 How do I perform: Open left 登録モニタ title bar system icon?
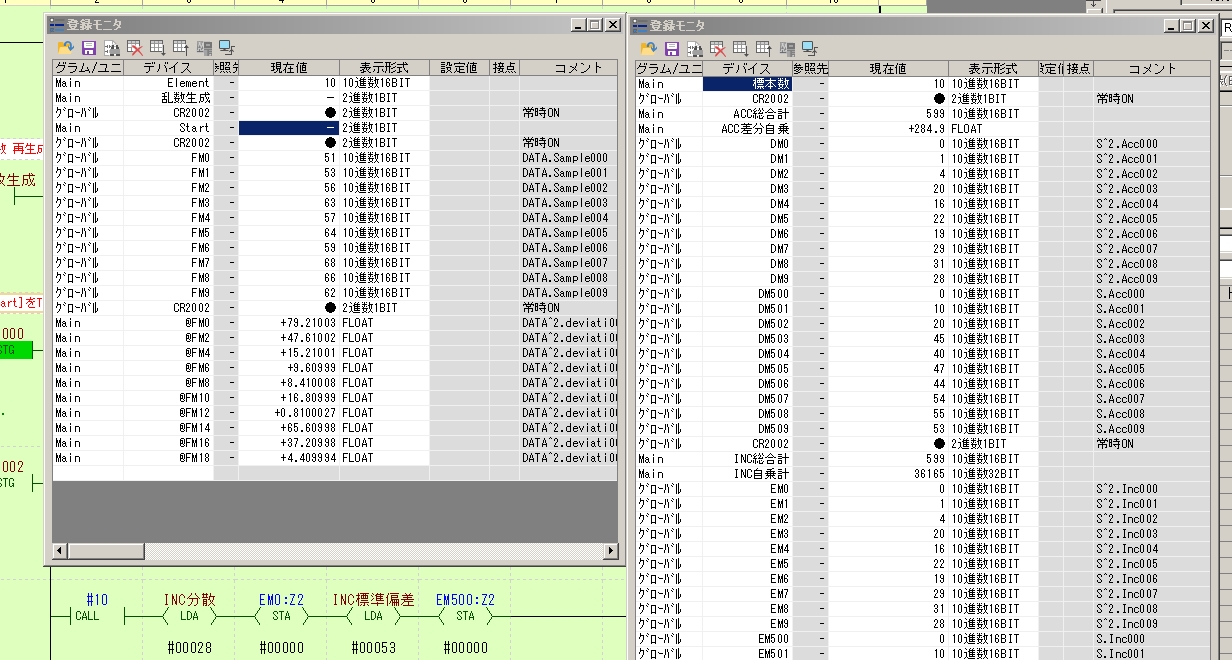click(56, 24)
